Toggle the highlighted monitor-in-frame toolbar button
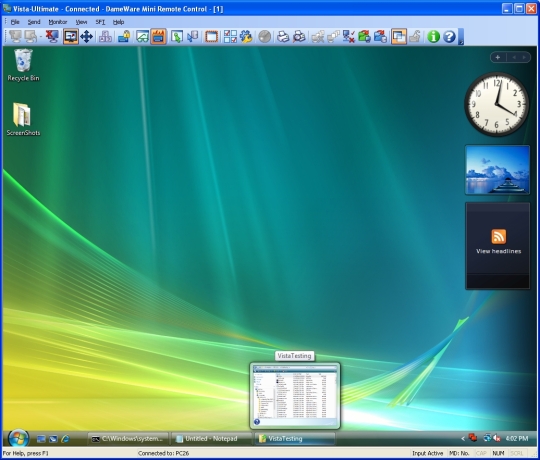The width and height of the screenshot is (540, 460). click(71, 36)
